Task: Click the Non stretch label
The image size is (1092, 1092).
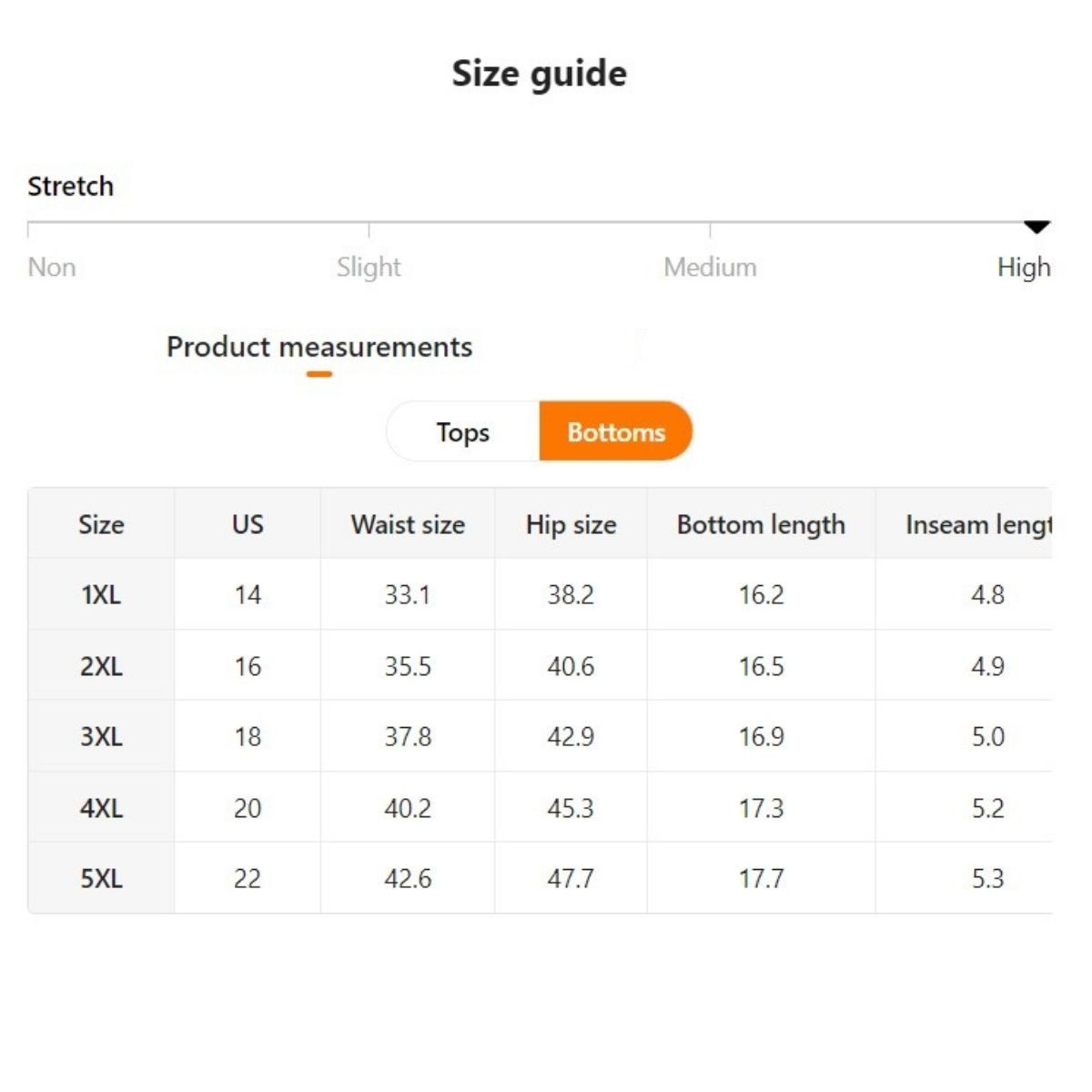Action: click(52, 267)
